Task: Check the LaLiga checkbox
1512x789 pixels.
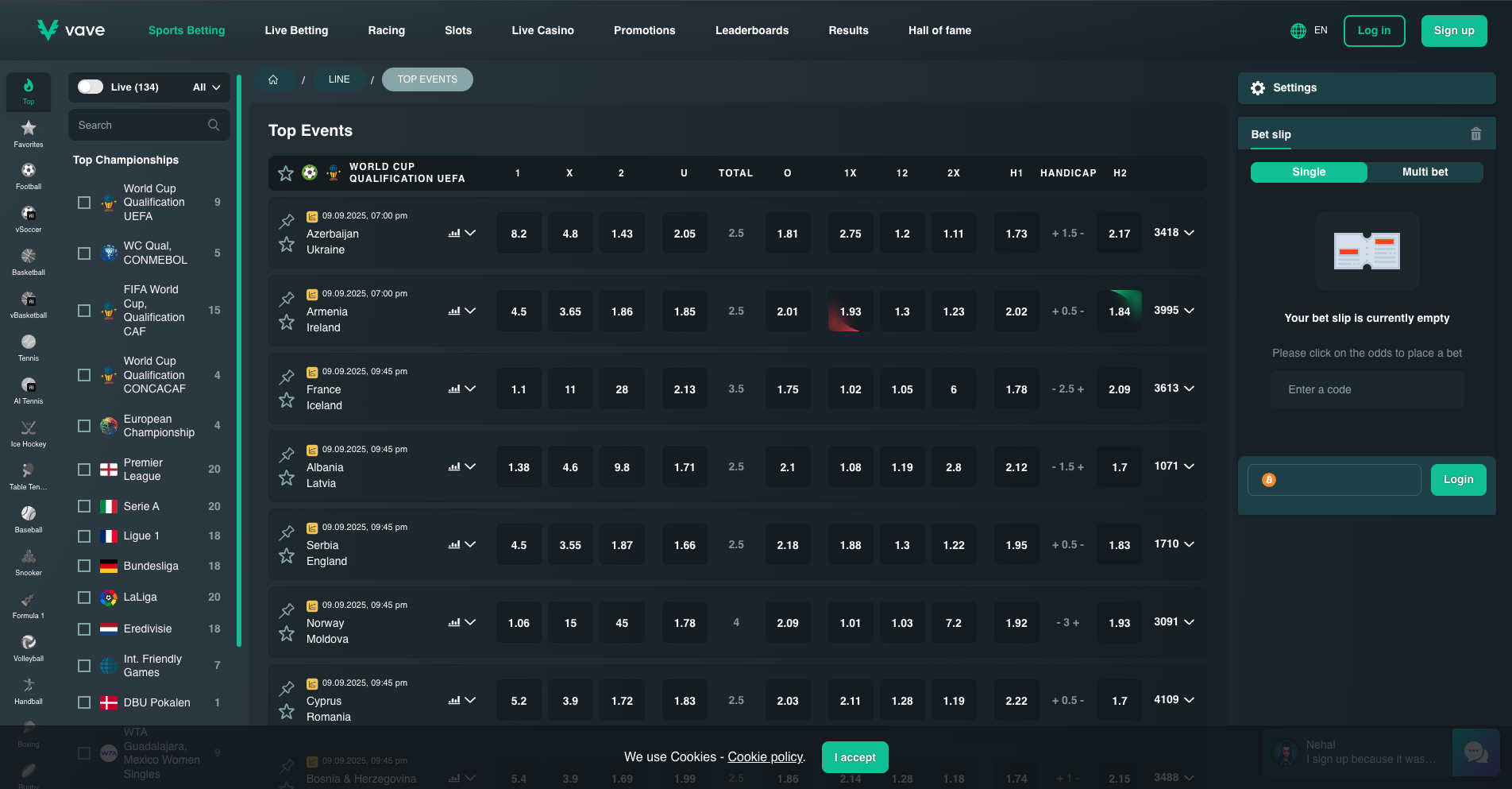Action: pos(84,598)
